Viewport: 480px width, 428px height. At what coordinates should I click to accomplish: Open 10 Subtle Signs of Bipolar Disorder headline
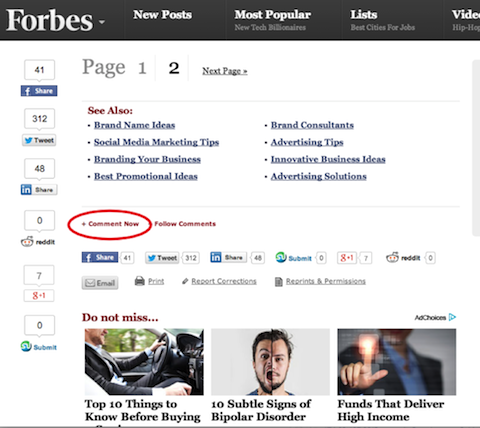tap(261, 410)
